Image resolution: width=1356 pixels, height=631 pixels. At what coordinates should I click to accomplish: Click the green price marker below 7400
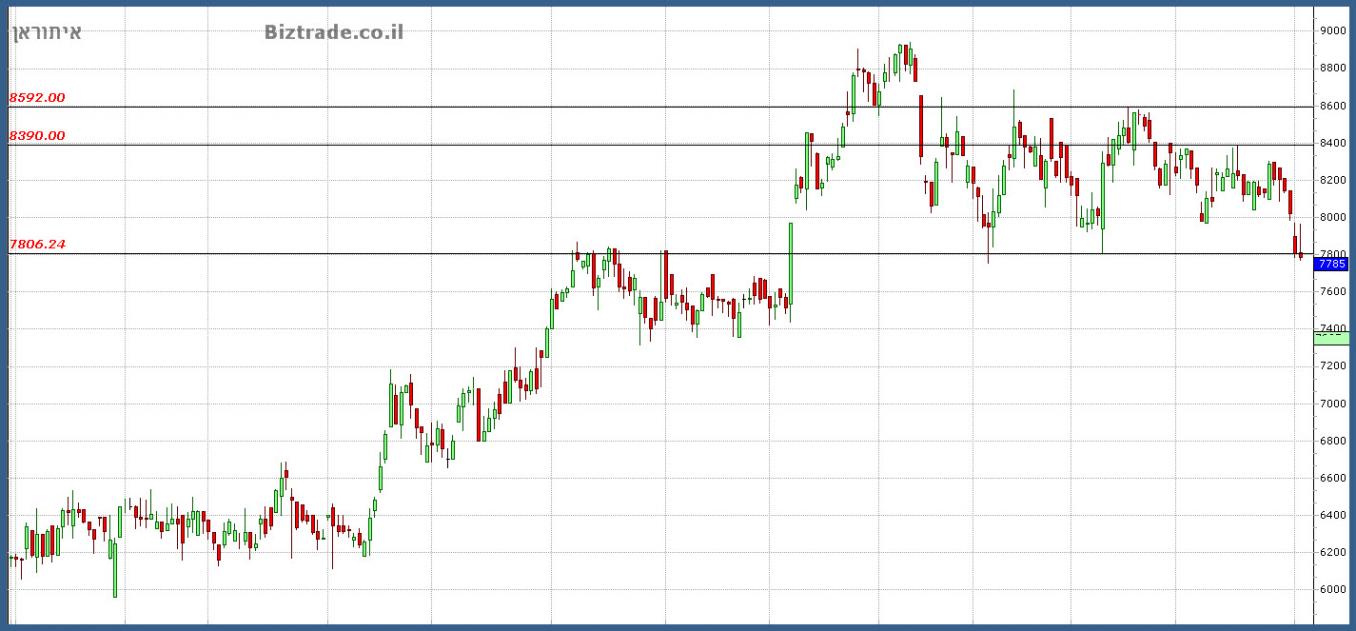click(x=1331, y=338)
